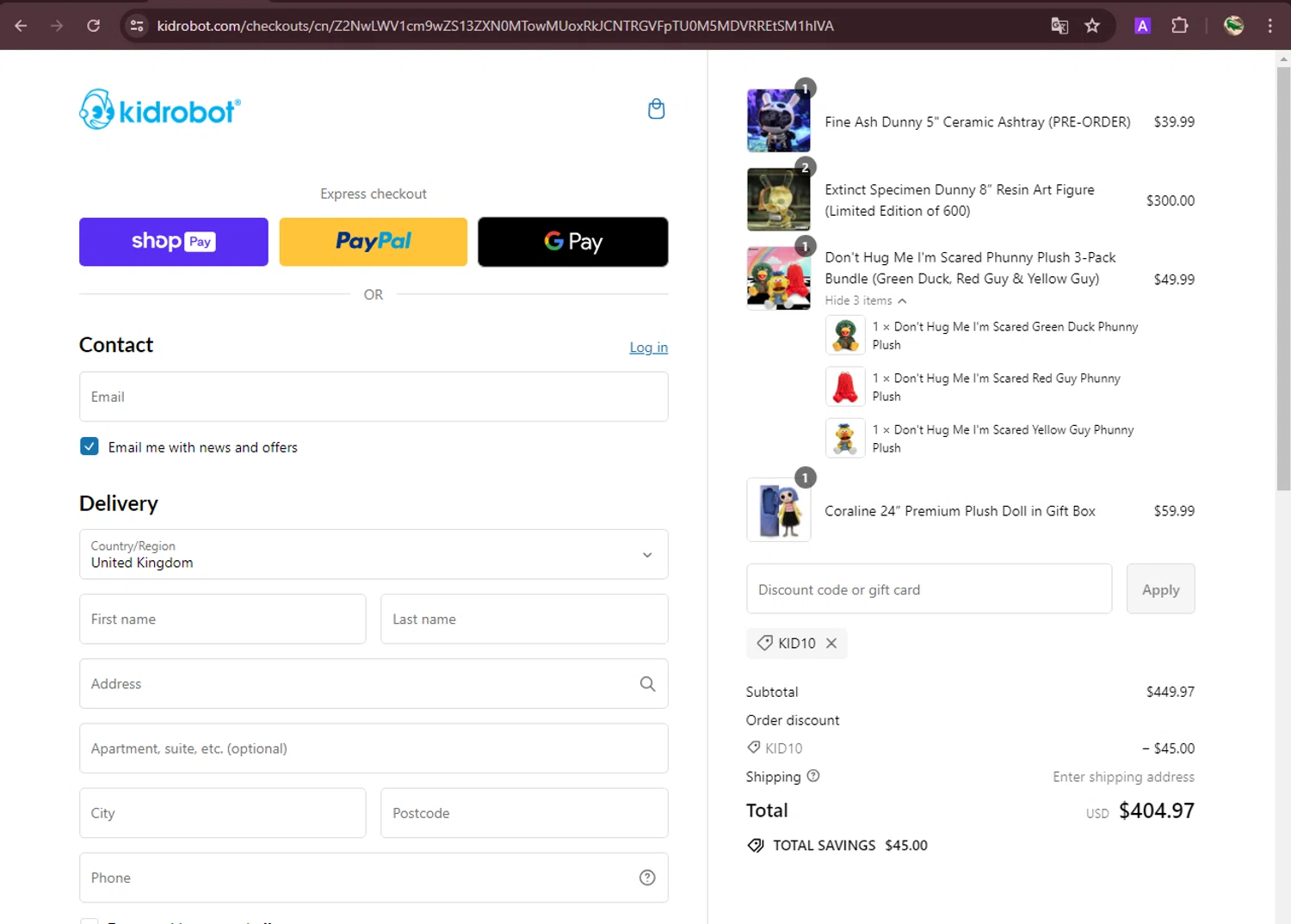Open the browser profile avatar
This screenshot has height=924, width=1291.
coord(1233,26)
